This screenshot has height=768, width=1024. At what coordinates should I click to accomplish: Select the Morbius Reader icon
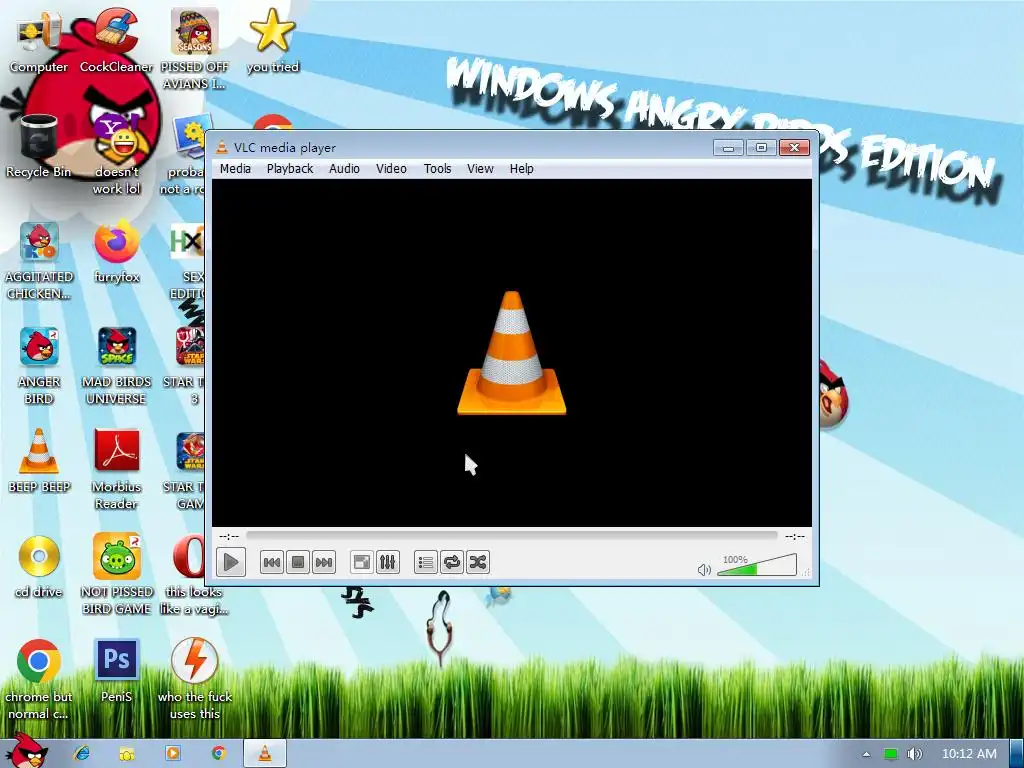[116, 469]
